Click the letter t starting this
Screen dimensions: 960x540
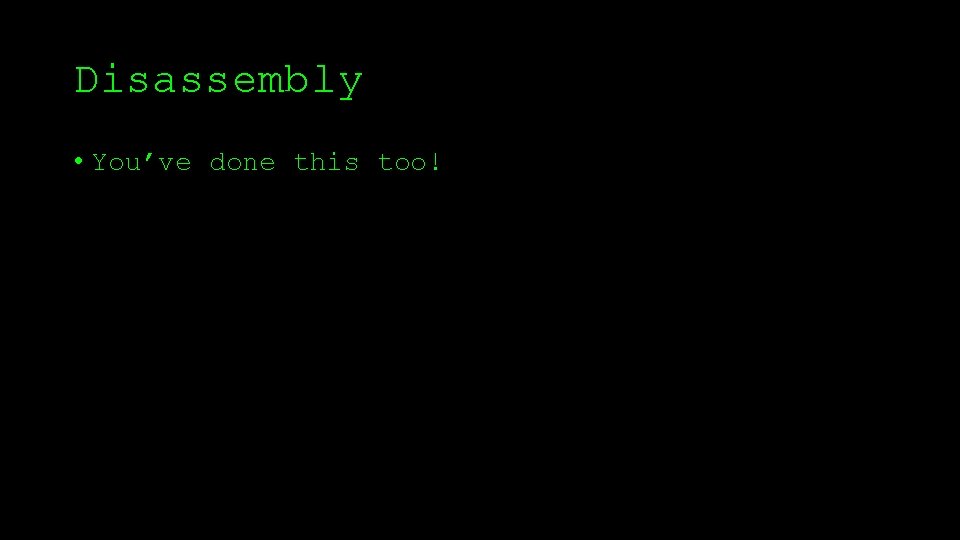[302, 163]
